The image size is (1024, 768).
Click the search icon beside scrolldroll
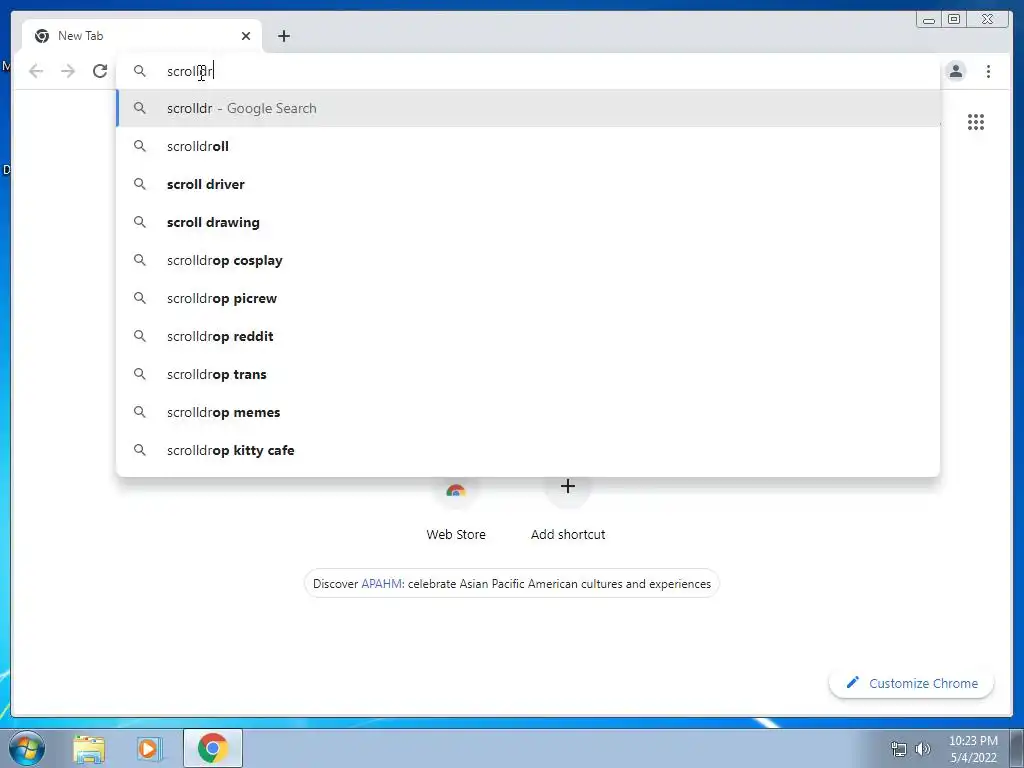click(140, 146)
